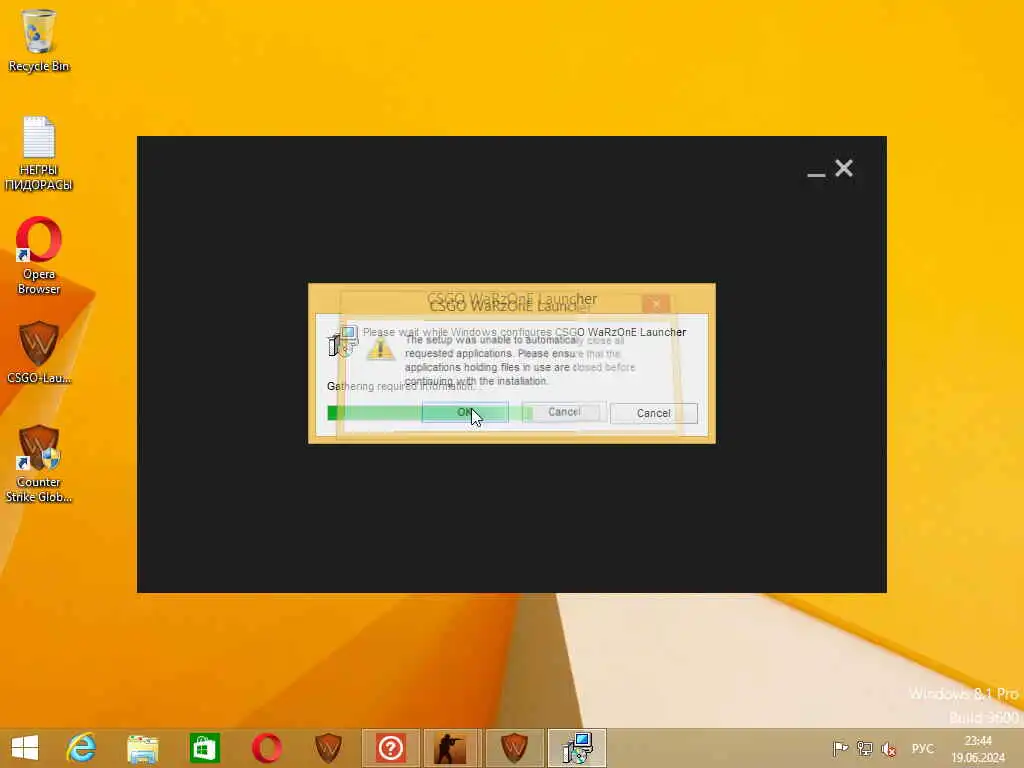Open the red question mark taskbar app
This screenshot has height=768, width=1024.
tap(391, 748)
